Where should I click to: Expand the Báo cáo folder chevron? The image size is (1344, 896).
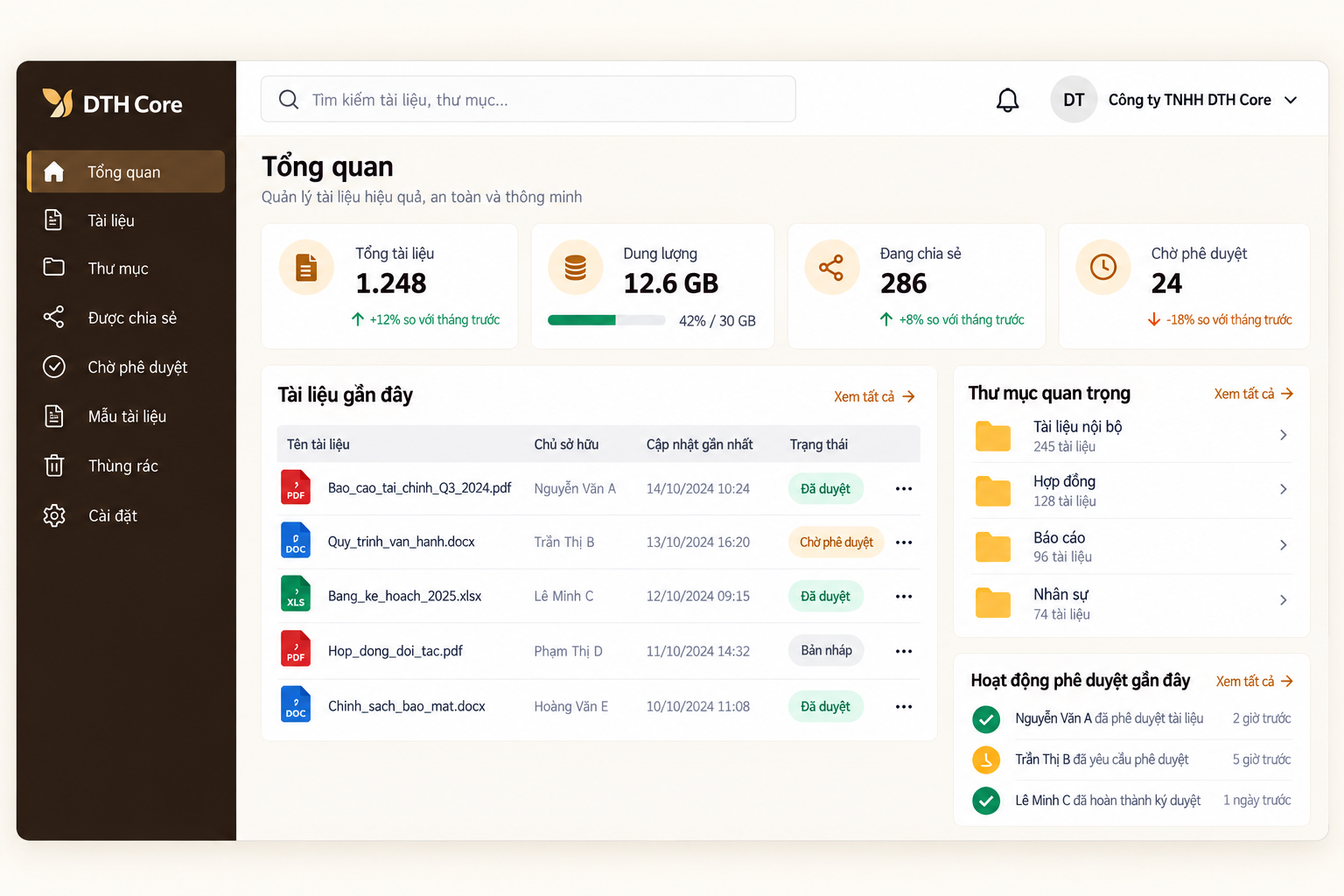(1284, 545)
